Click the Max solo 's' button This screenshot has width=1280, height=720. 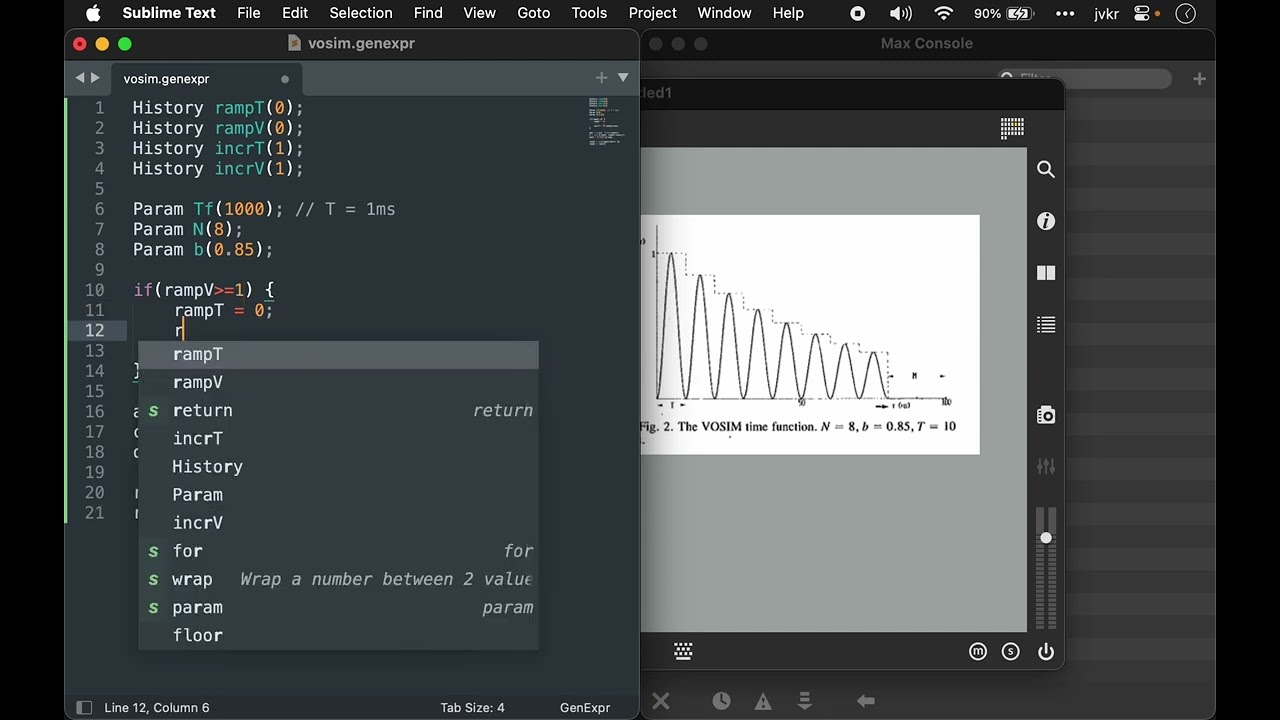[x=1011, y=652]
